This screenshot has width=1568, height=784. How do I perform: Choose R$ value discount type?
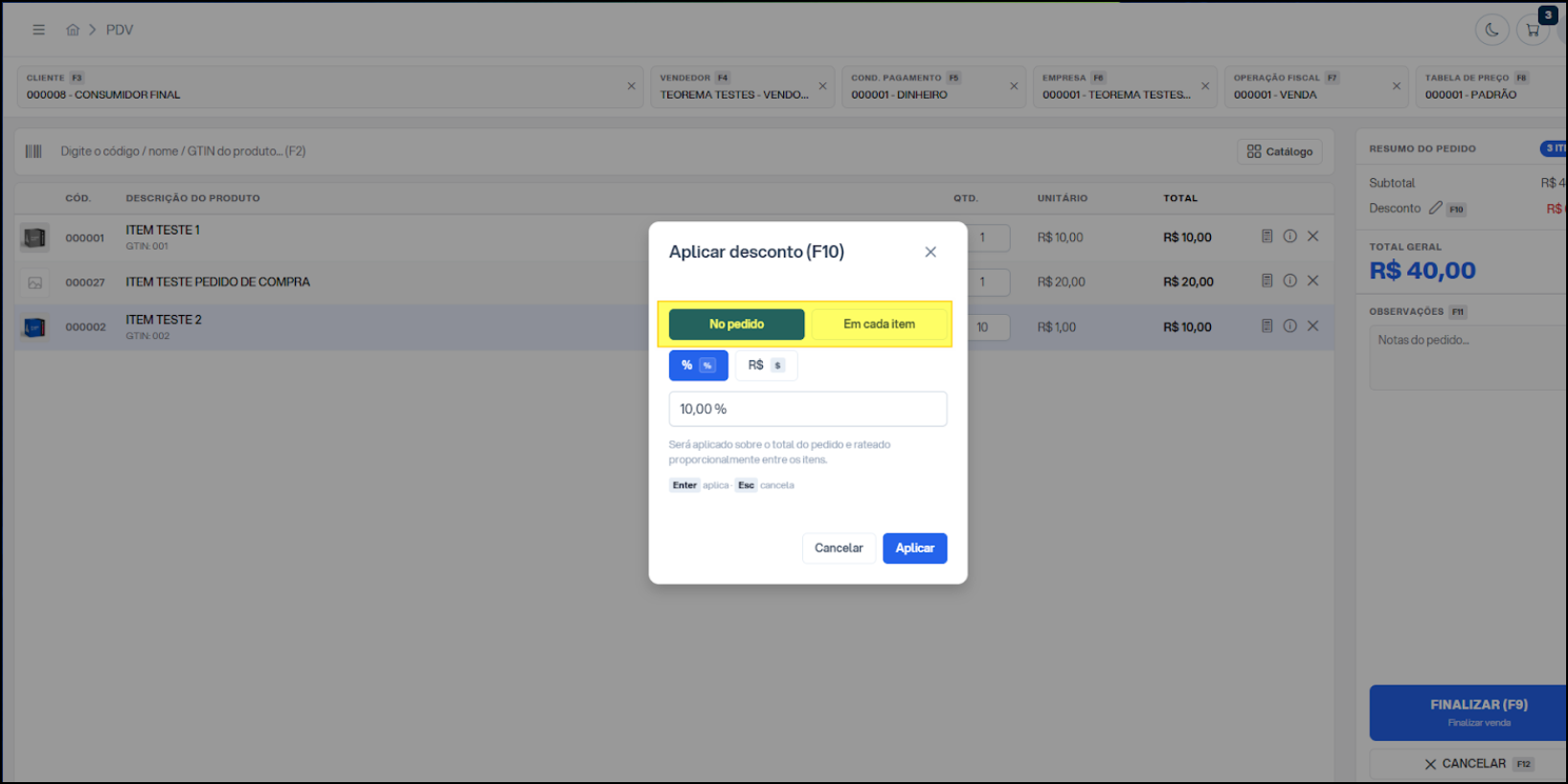coord(766,365)
